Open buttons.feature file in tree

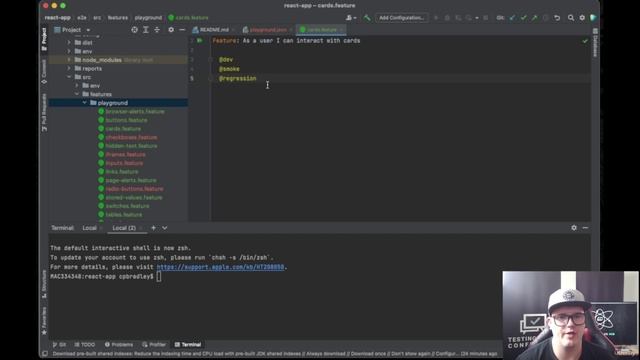coord(126,120)
